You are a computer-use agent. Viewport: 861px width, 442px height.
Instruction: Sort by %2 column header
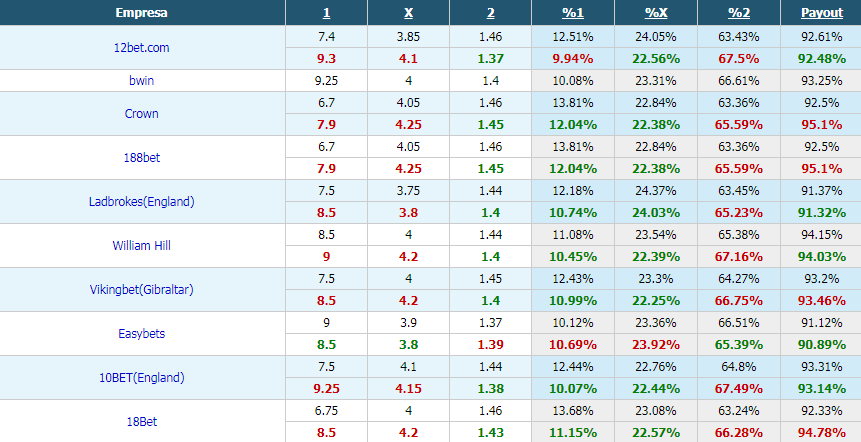[739, 13]
